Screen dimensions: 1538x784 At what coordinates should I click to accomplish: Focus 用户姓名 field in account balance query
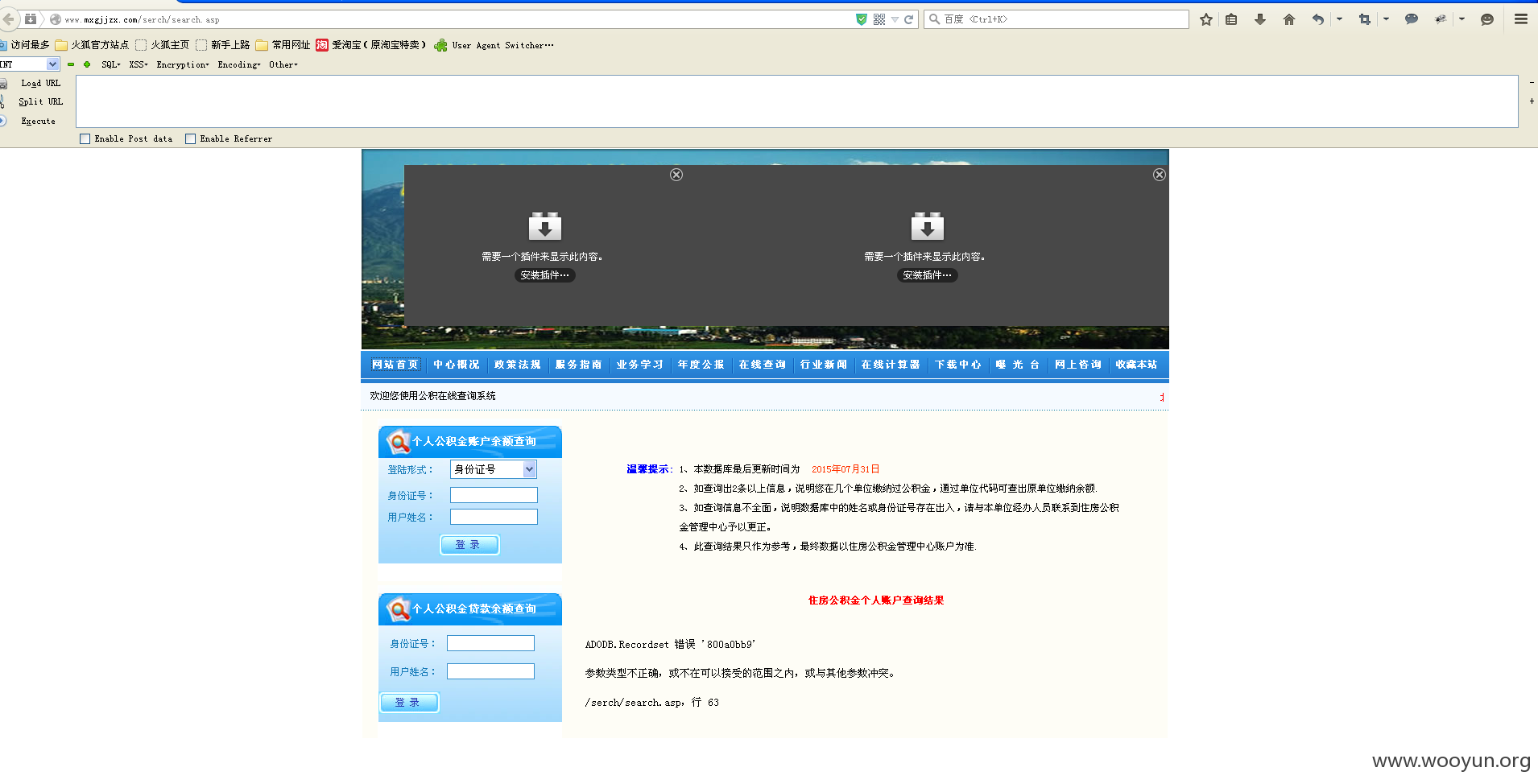pos(494,517)
